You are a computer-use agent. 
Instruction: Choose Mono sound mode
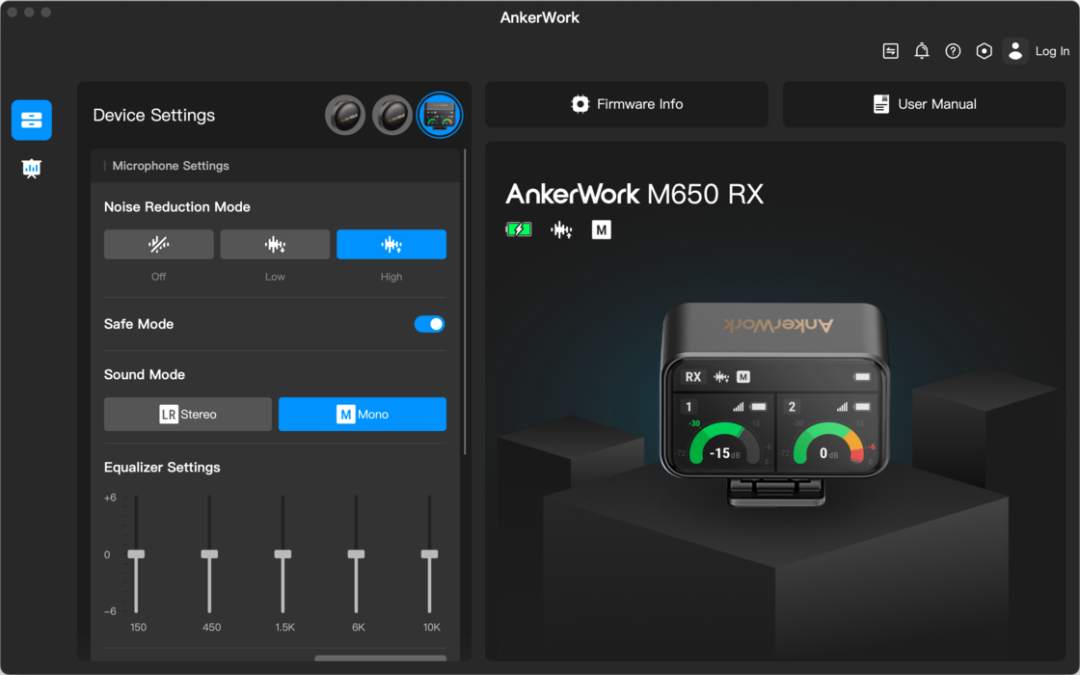tap(362, 414)
